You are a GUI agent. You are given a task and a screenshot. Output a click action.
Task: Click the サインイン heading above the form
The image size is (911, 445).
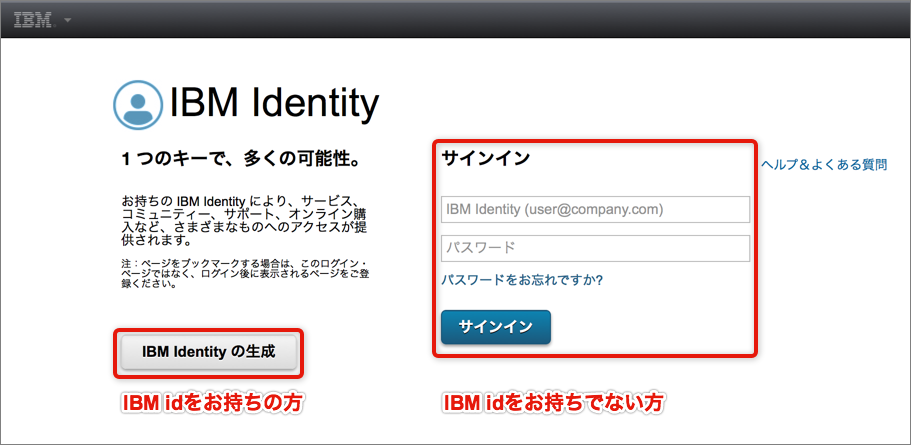(x=486, y=158)
